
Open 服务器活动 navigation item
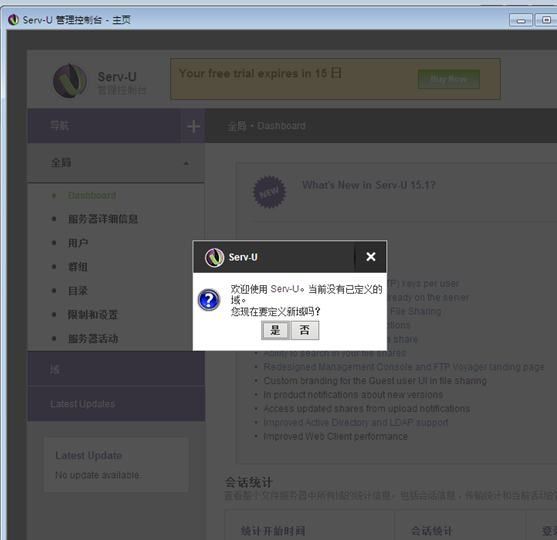click(x=93, y=339)
